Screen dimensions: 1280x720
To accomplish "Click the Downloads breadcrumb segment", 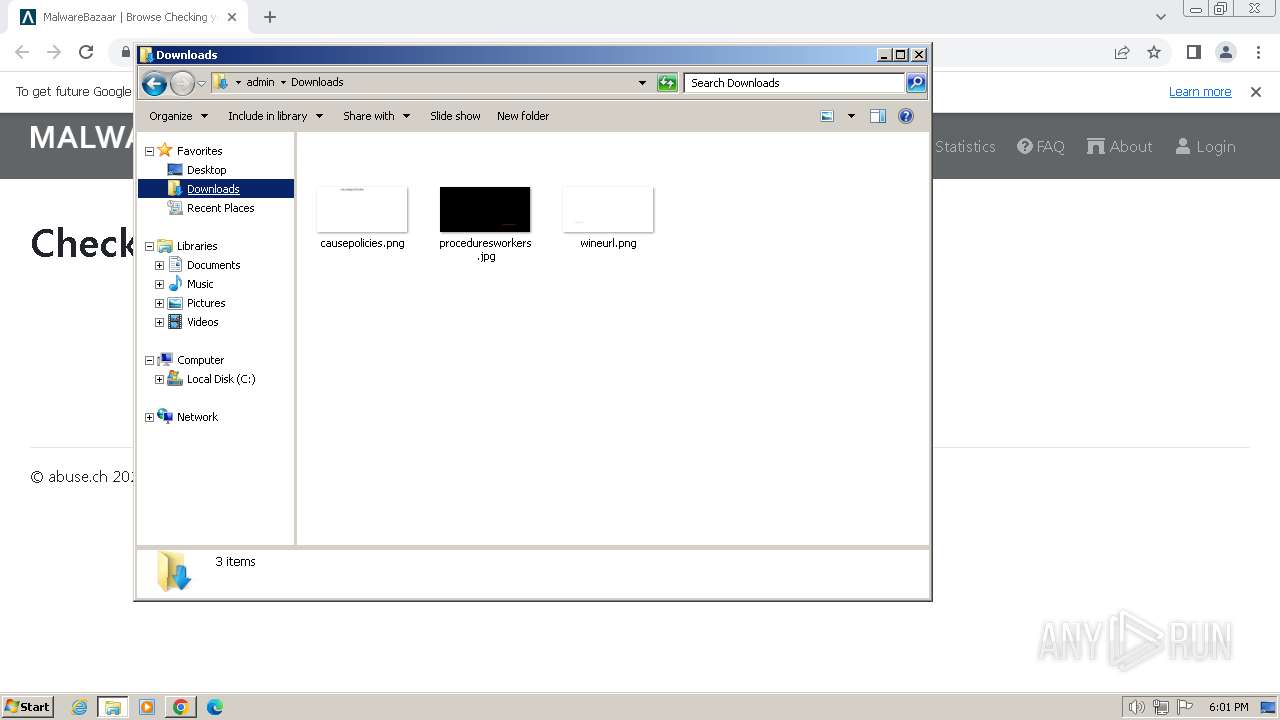I will tap(317, 82).
